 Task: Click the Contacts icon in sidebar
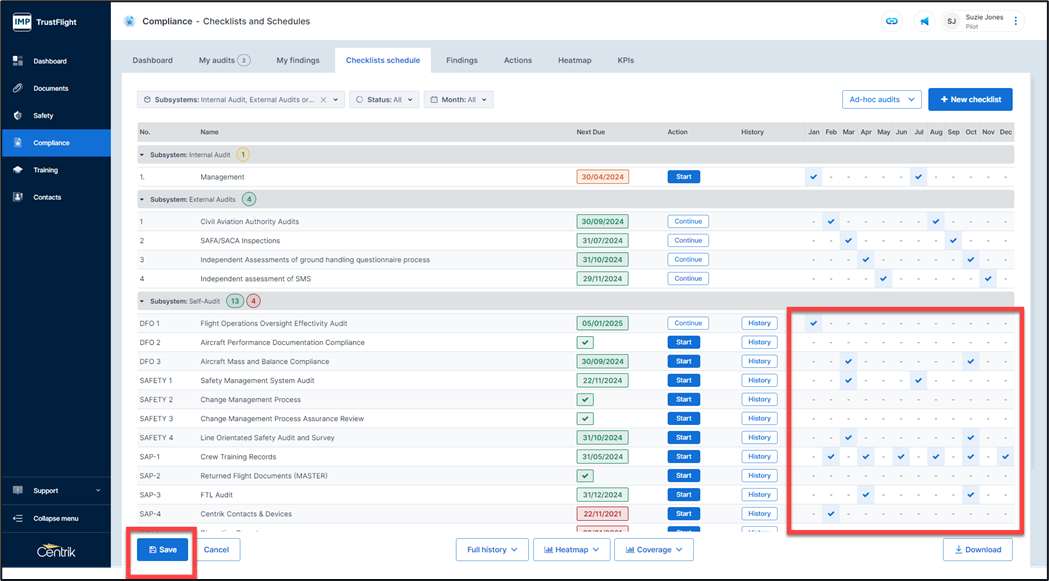pyautogui.click(x=18, y=197)
